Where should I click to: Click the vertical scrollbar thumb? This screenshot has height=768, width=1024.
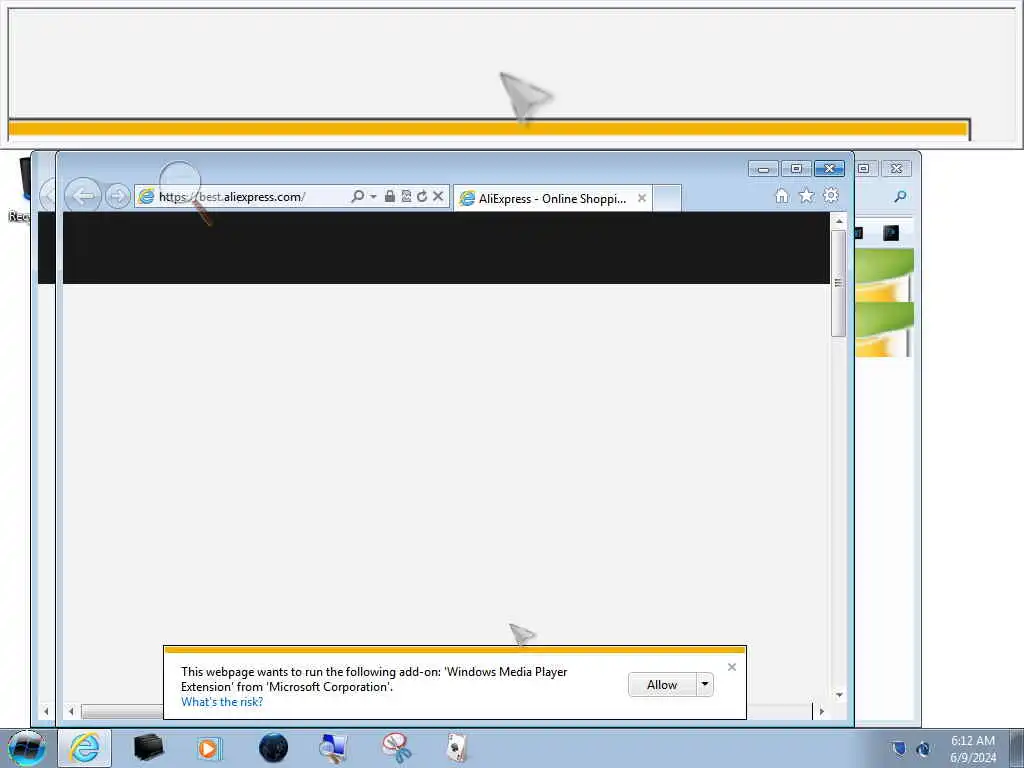(839, 283)
